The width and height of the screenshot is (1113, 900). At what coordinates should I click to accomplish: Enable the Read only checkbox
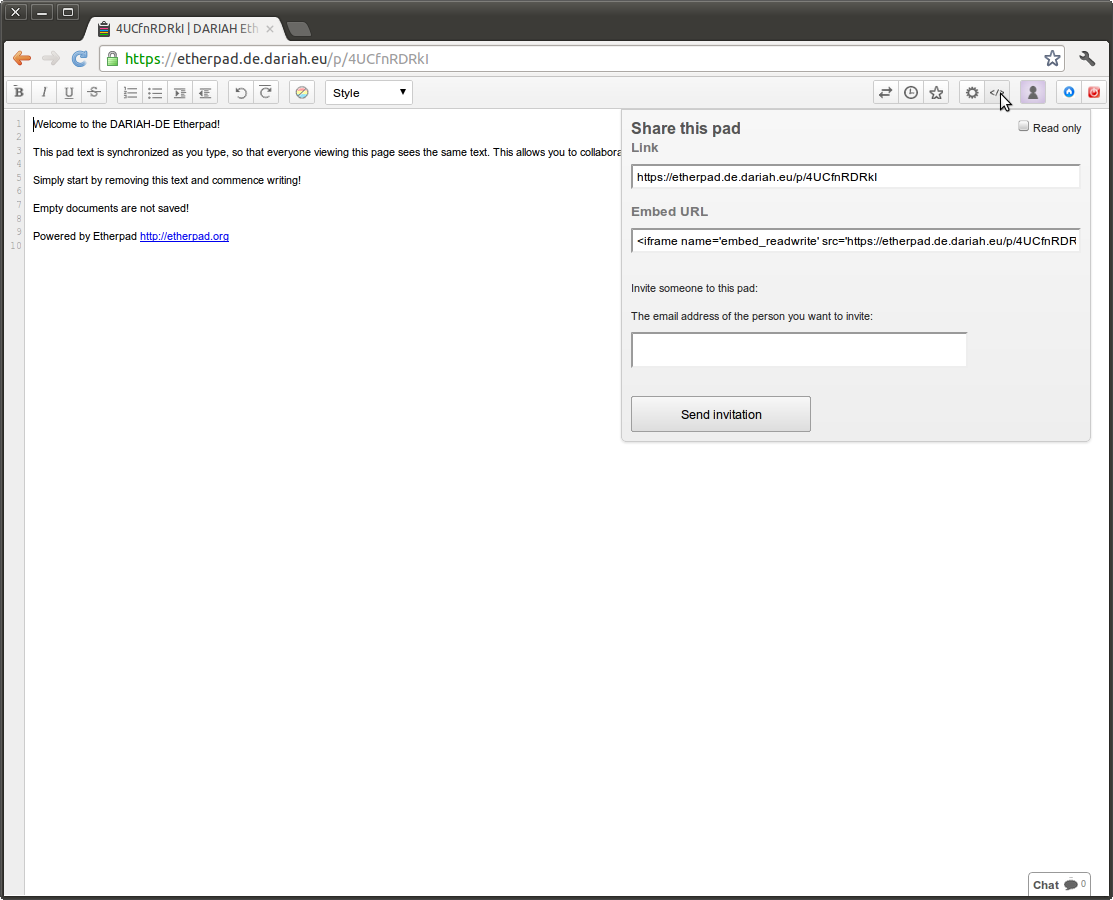point(1023,127)
